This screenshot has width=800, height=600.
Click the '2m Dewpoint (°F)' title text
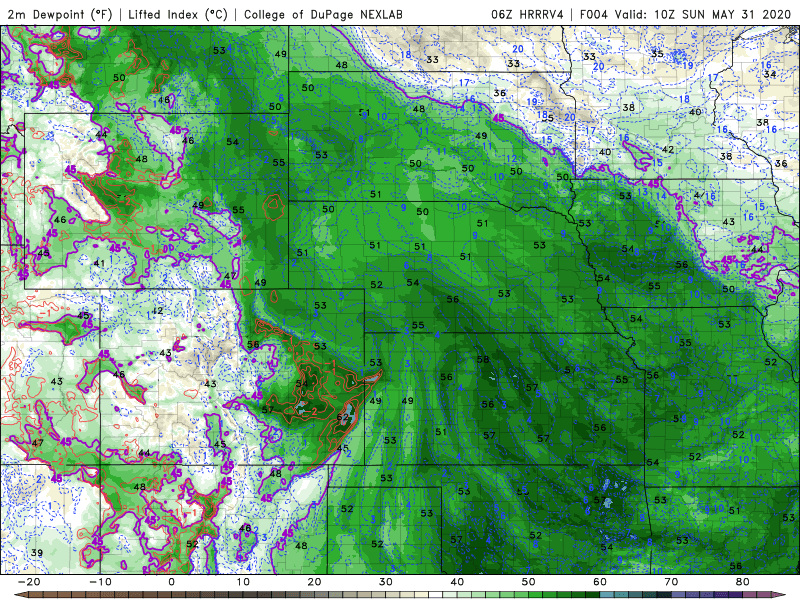(60, 14)
